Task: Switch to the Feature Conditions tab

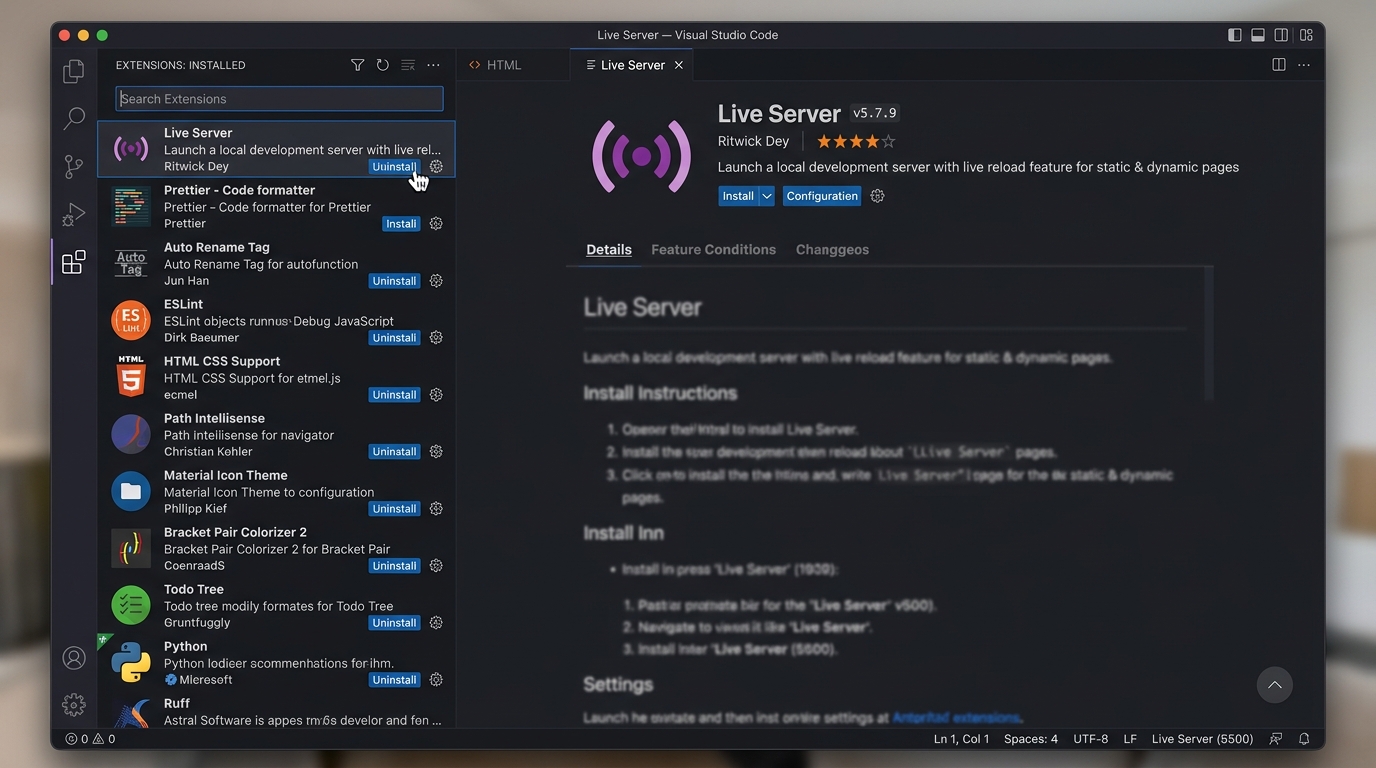Action: point(713,250)
